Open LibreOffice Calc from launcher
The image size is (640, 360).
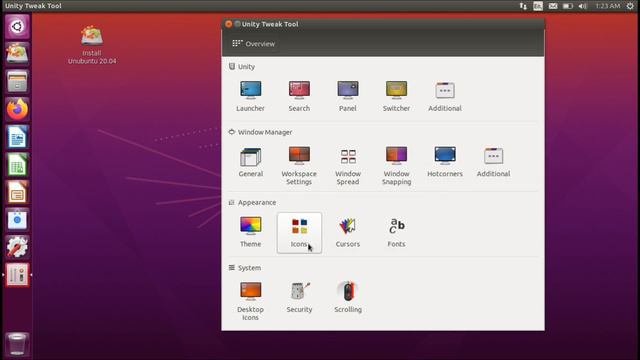click(17, 164)
